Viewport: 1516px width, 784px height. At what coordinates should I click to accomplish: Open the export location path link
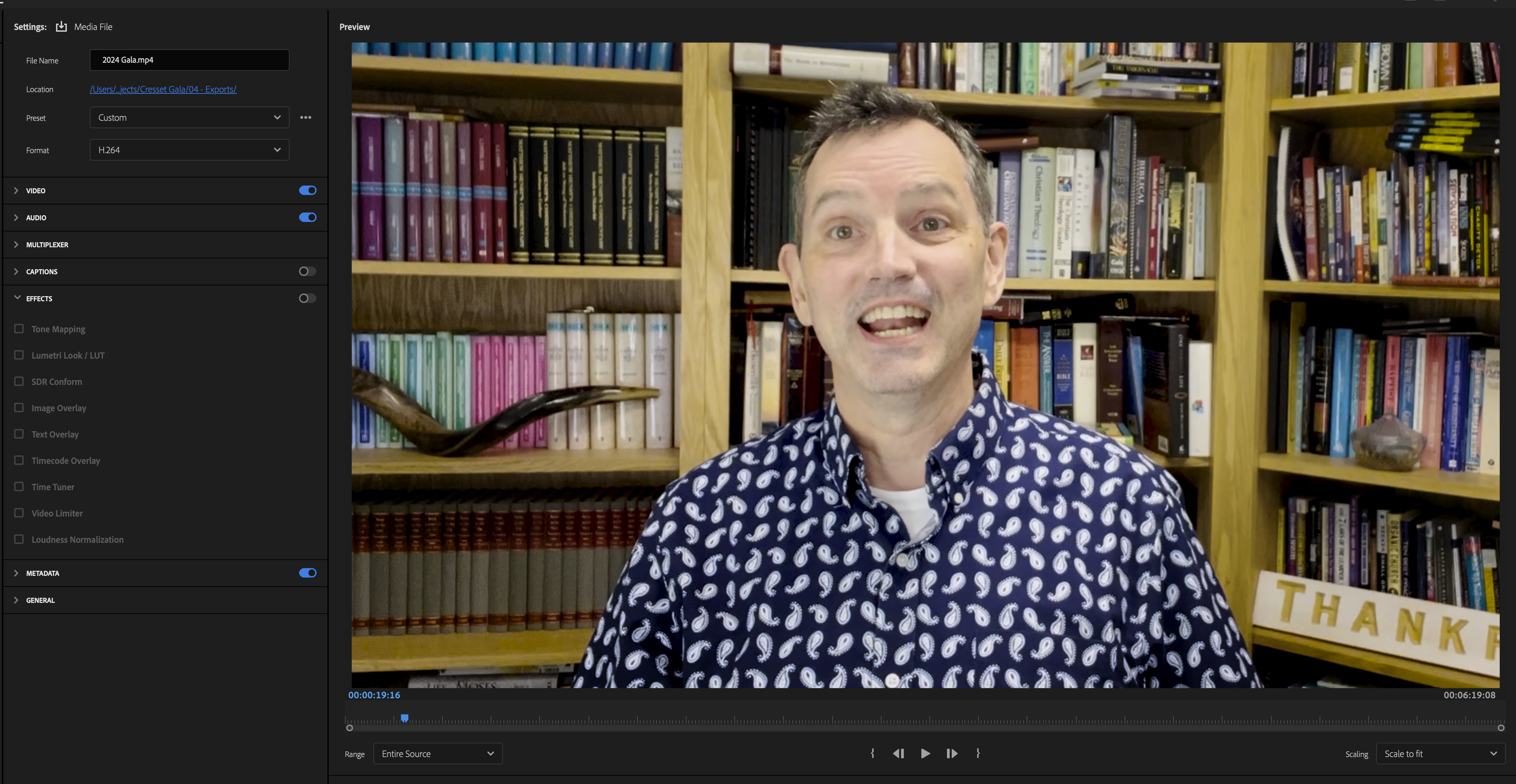tap(163, 89)
